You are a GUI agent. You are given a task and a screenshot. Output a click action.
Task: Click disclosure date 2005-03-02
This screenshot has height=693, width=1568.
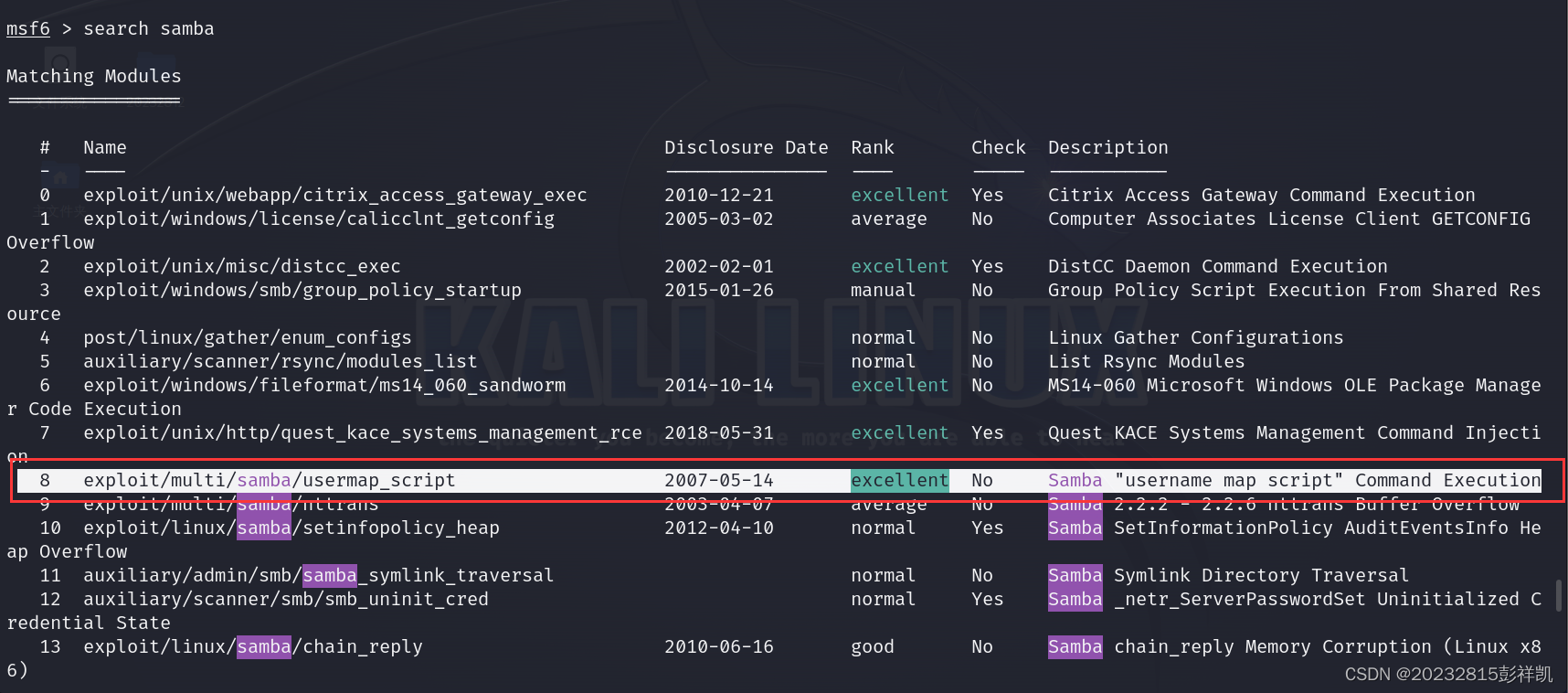pos(719,219)
